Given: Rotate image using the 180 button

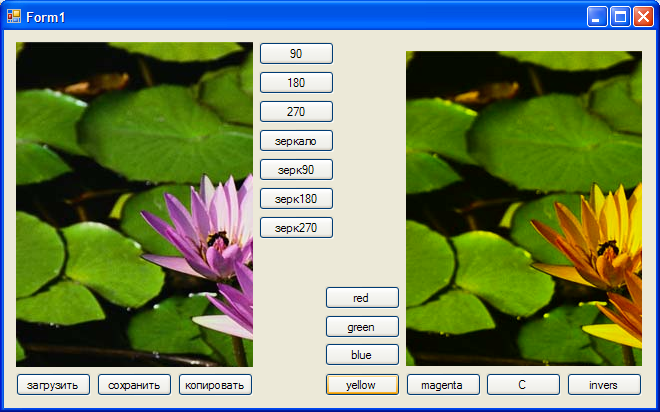Looking at the screenshot, I should 296,82.
